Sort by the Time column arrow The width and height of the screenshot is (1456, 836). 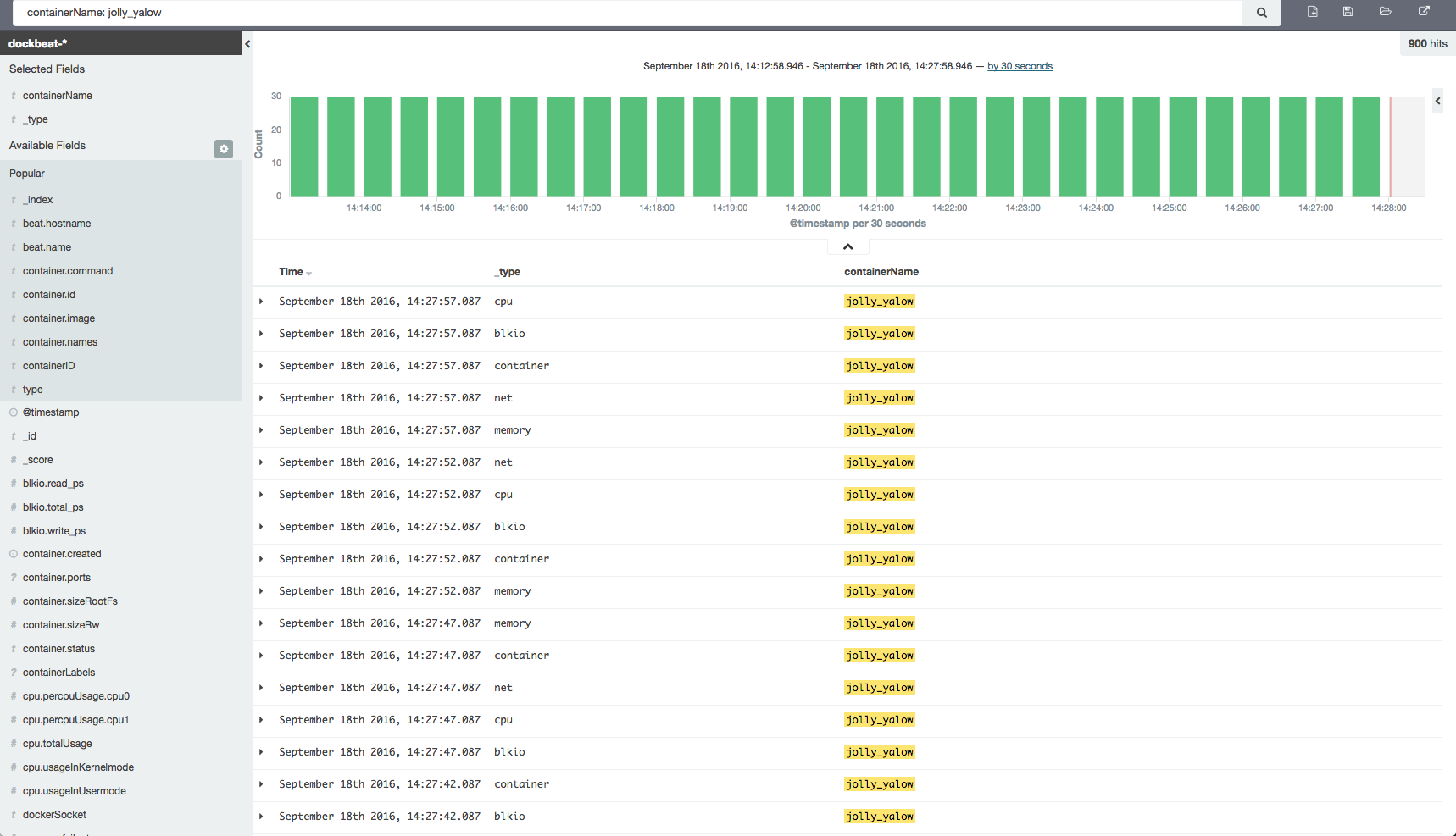click(x=309, y=274)
